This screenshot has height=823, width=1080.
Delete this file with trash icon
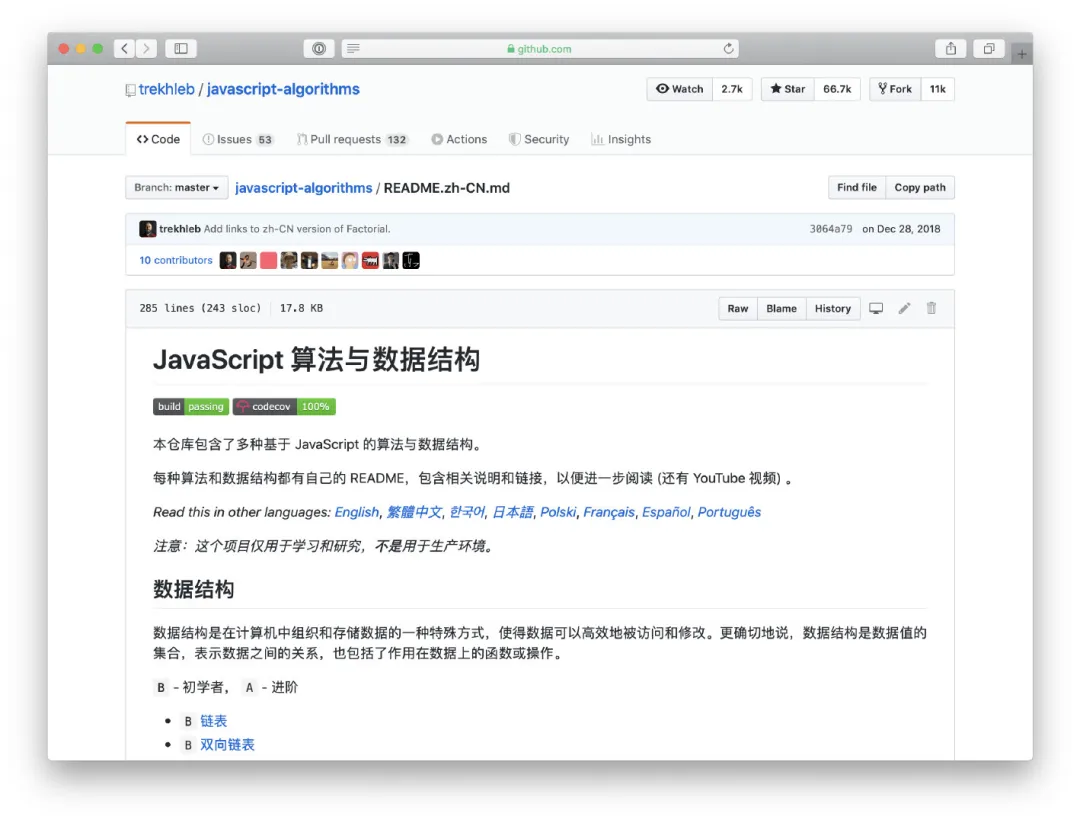[931, 308]
